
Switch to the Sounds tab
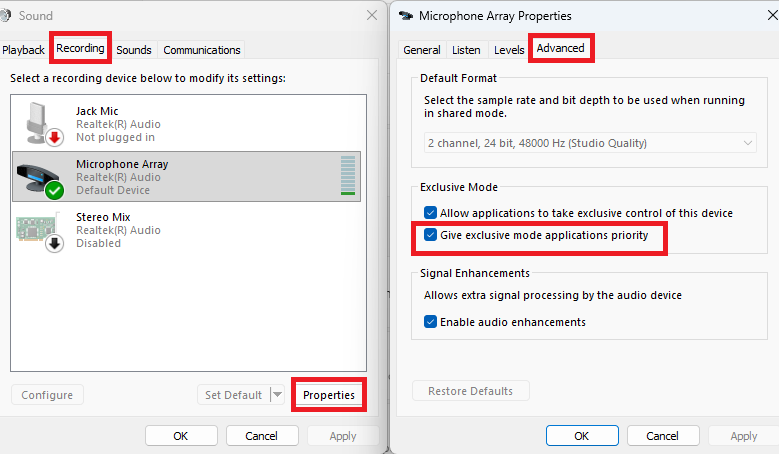(x=134, y=50)
